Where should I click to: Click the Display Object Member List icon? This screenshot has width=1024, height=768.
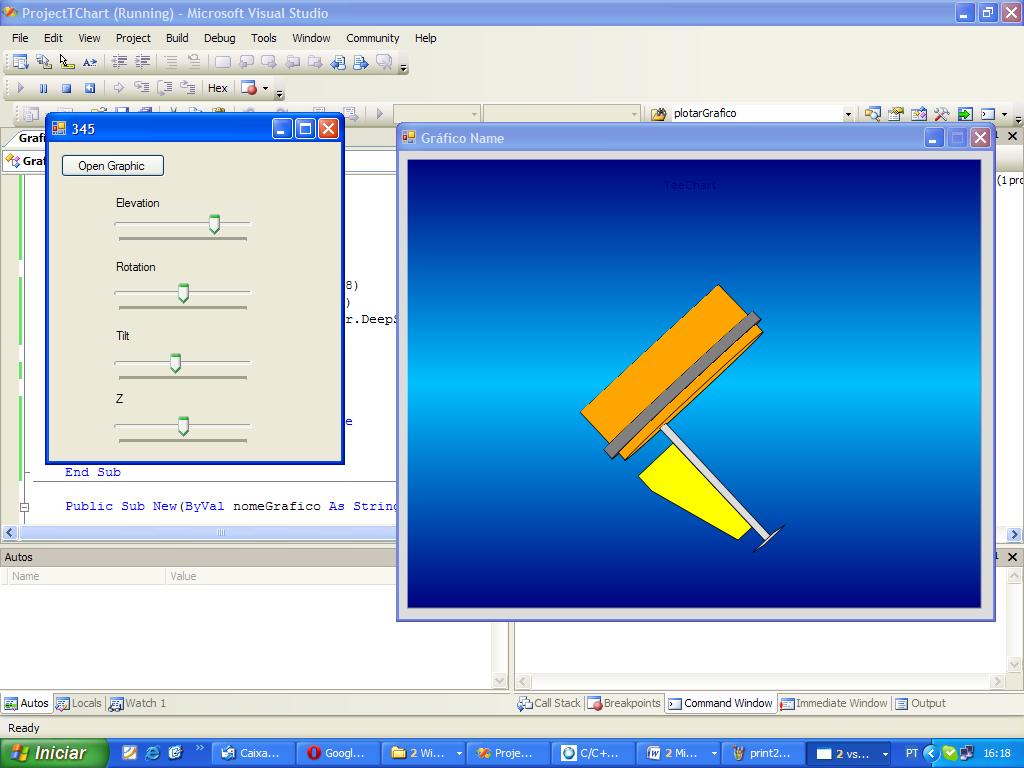(20, 62)
